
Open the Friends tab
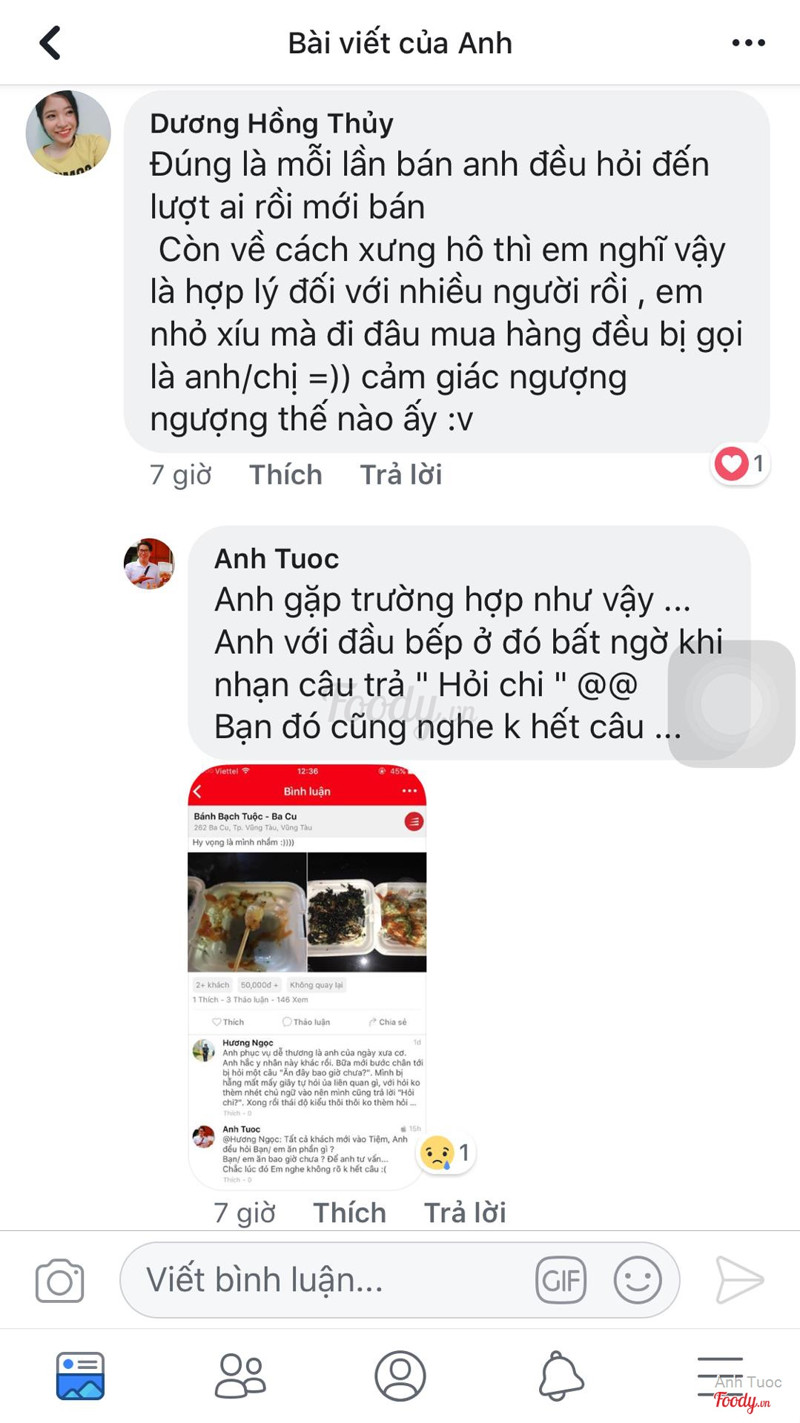pos(240,1376)
